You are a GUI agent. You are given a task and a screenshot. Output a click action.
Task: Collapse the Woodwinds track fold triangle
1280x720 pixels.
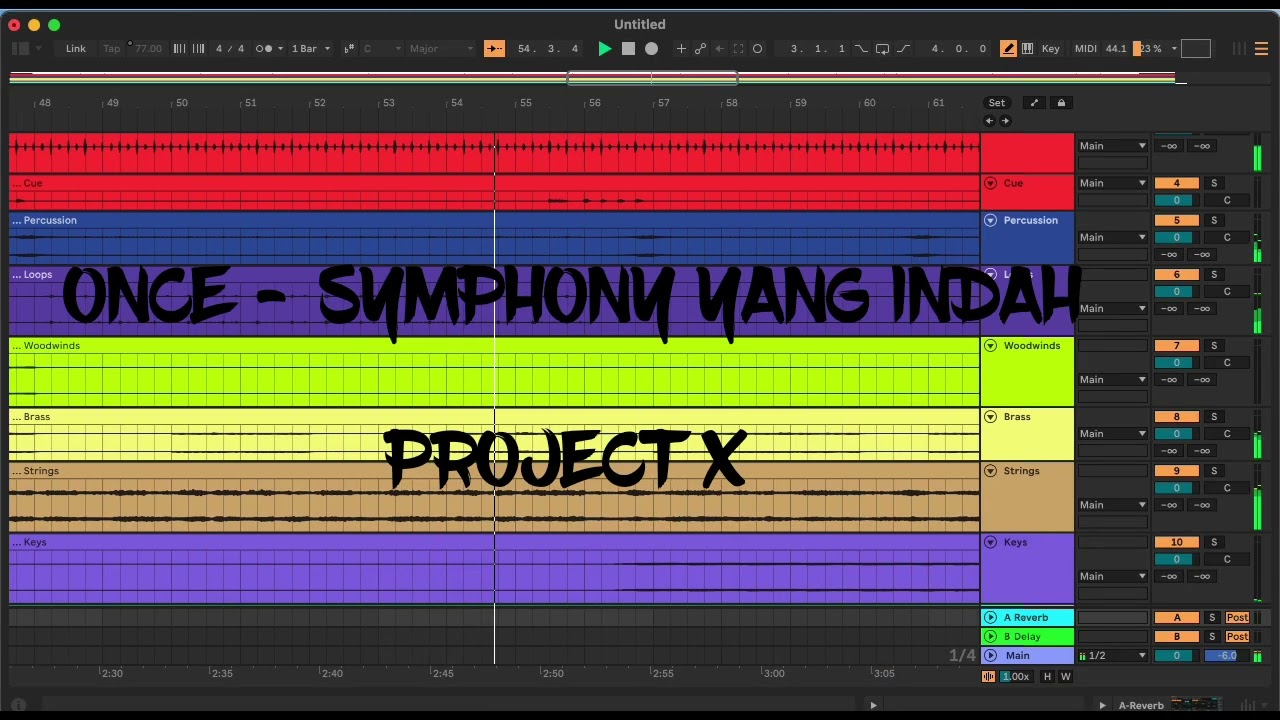991,345
